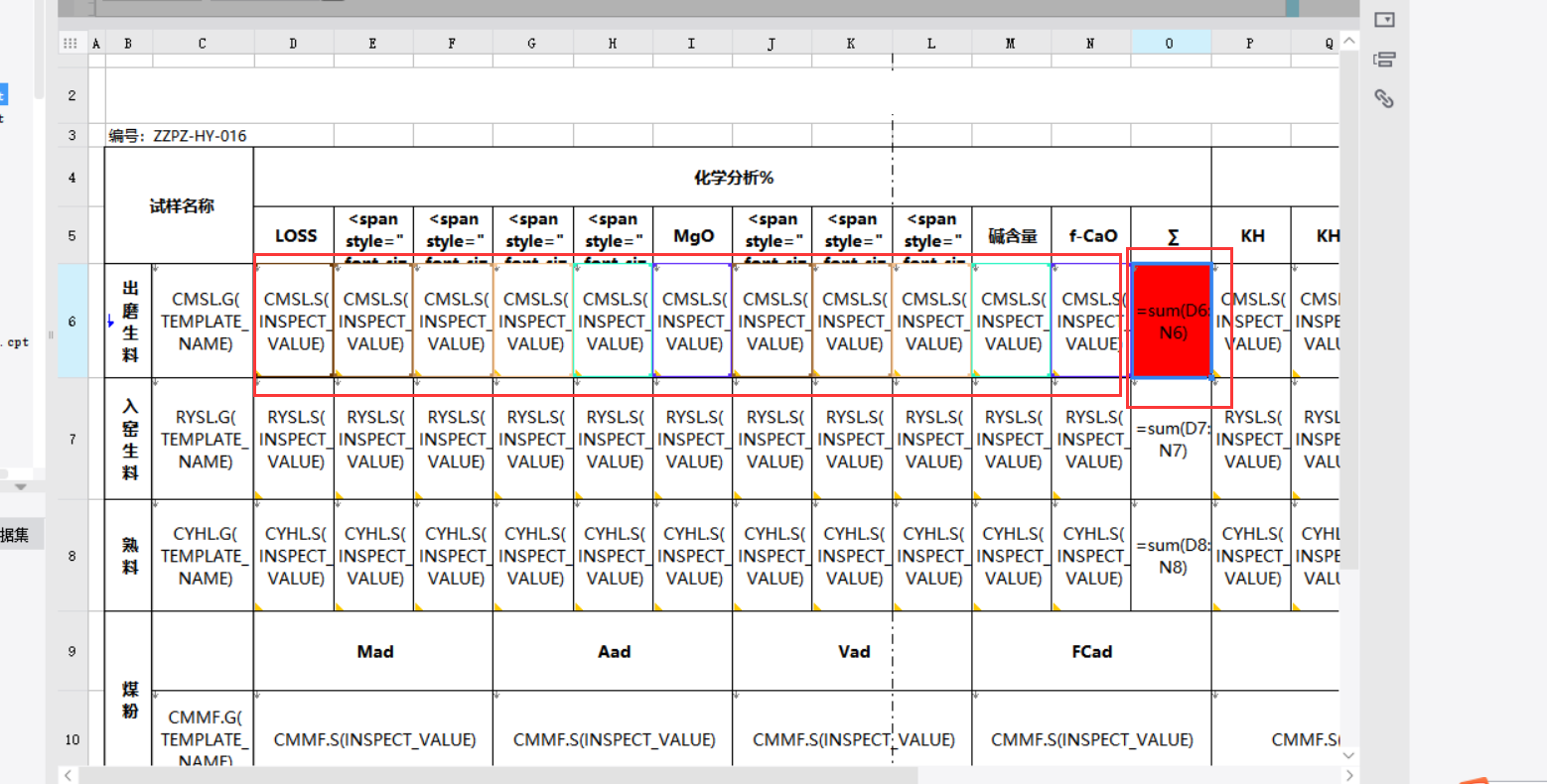Select row header 4

tap(72, 178)
